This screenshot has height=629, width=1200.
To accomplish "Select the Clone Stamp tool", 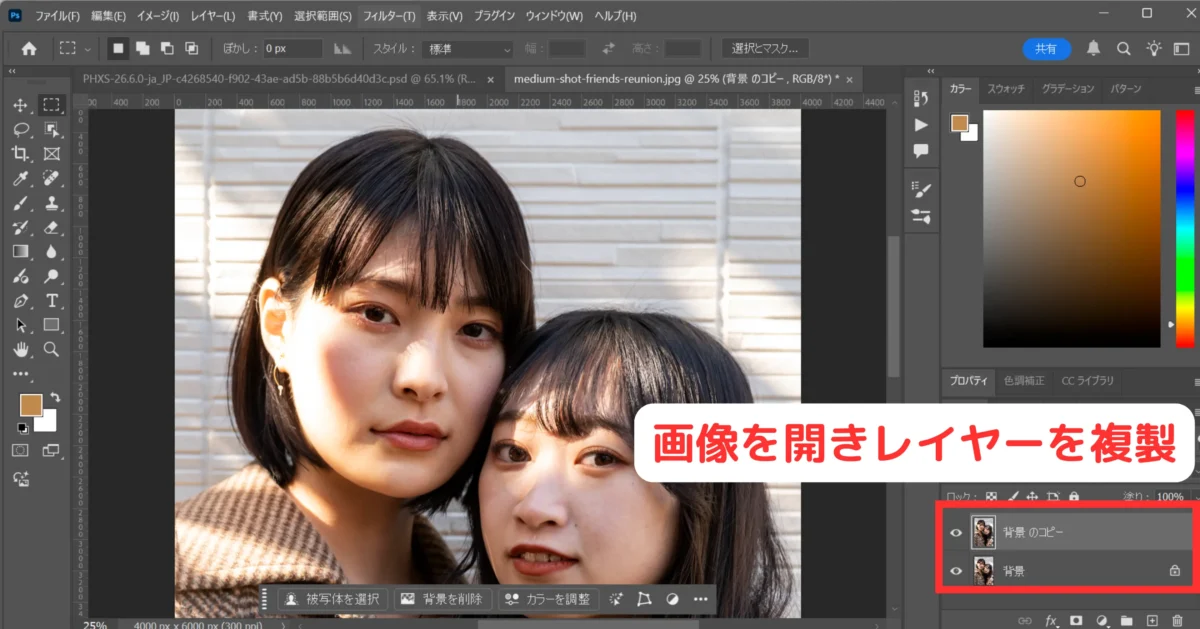I will (x=50, y=203).
